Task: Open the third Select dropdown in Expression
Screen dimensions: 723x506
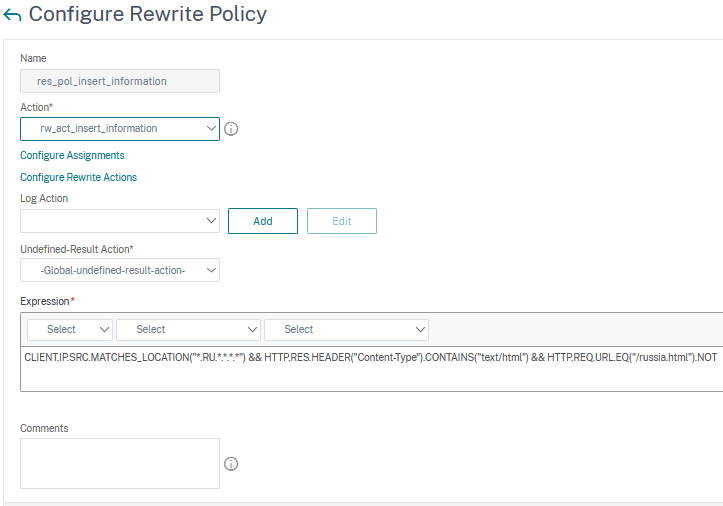Action: pos(346,329)
